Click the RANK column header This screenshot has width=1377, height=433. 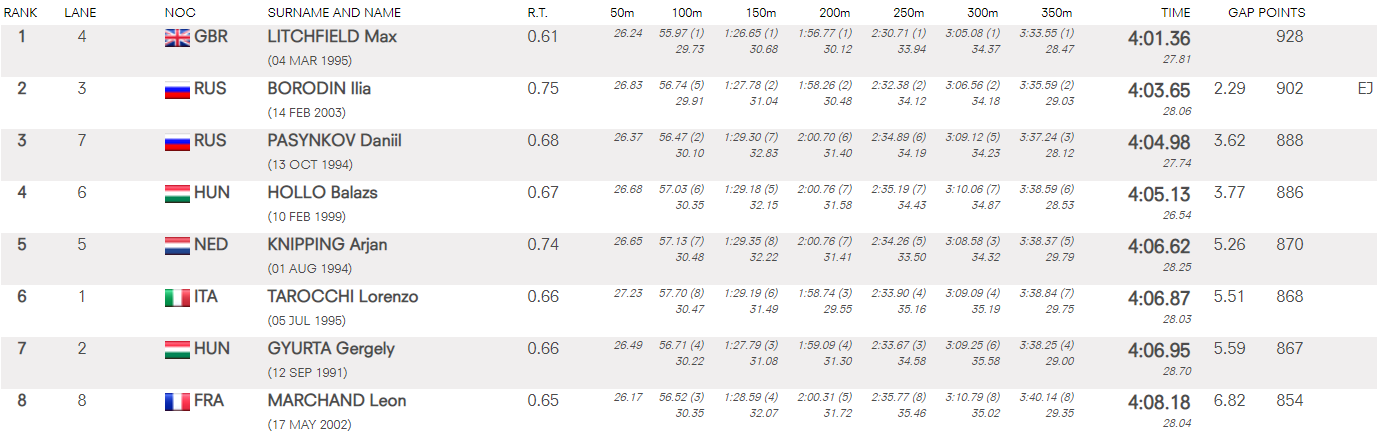click(x=20, y=13)
